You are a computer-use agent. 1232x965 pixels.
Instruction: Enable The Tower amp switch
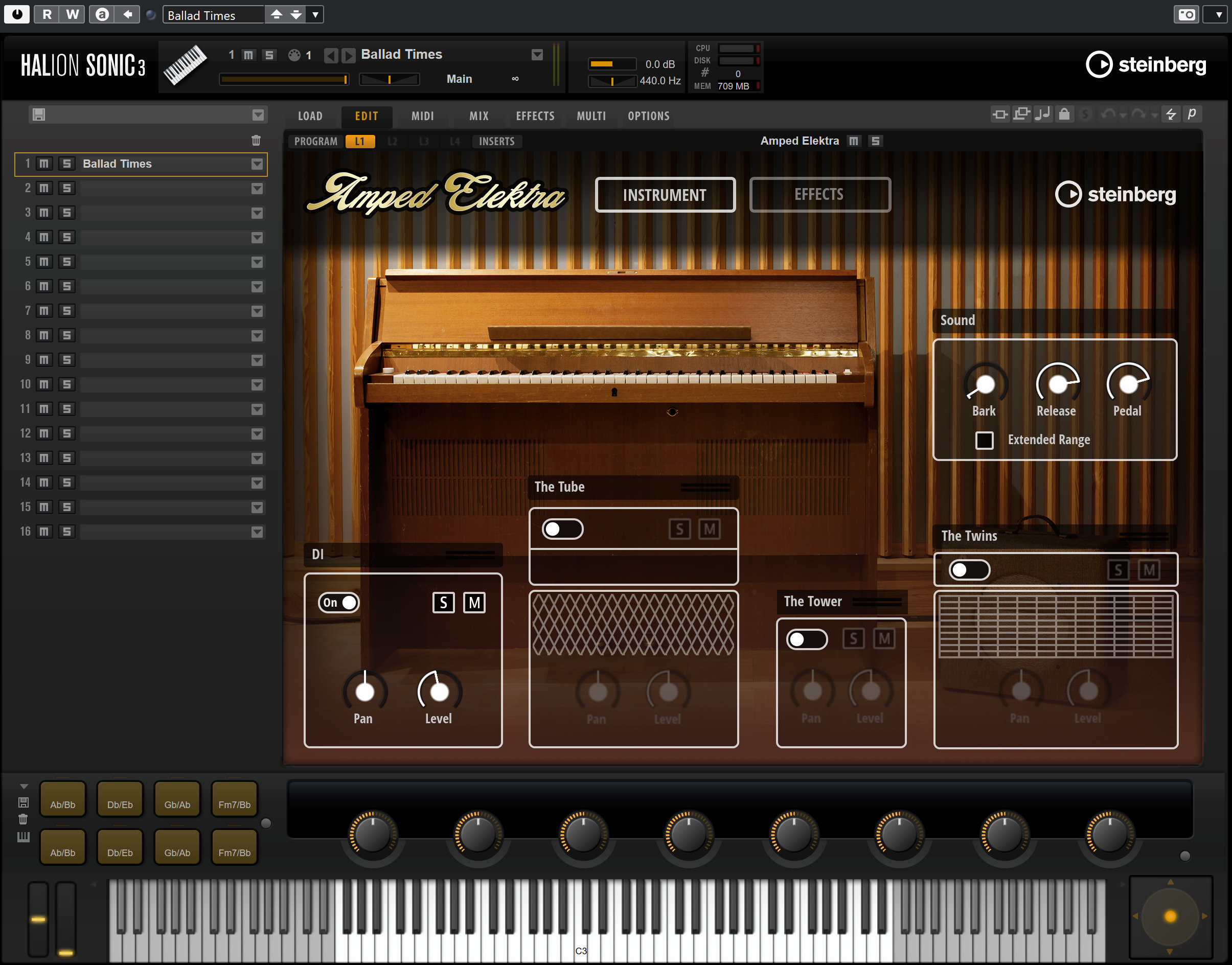point(807,639)
